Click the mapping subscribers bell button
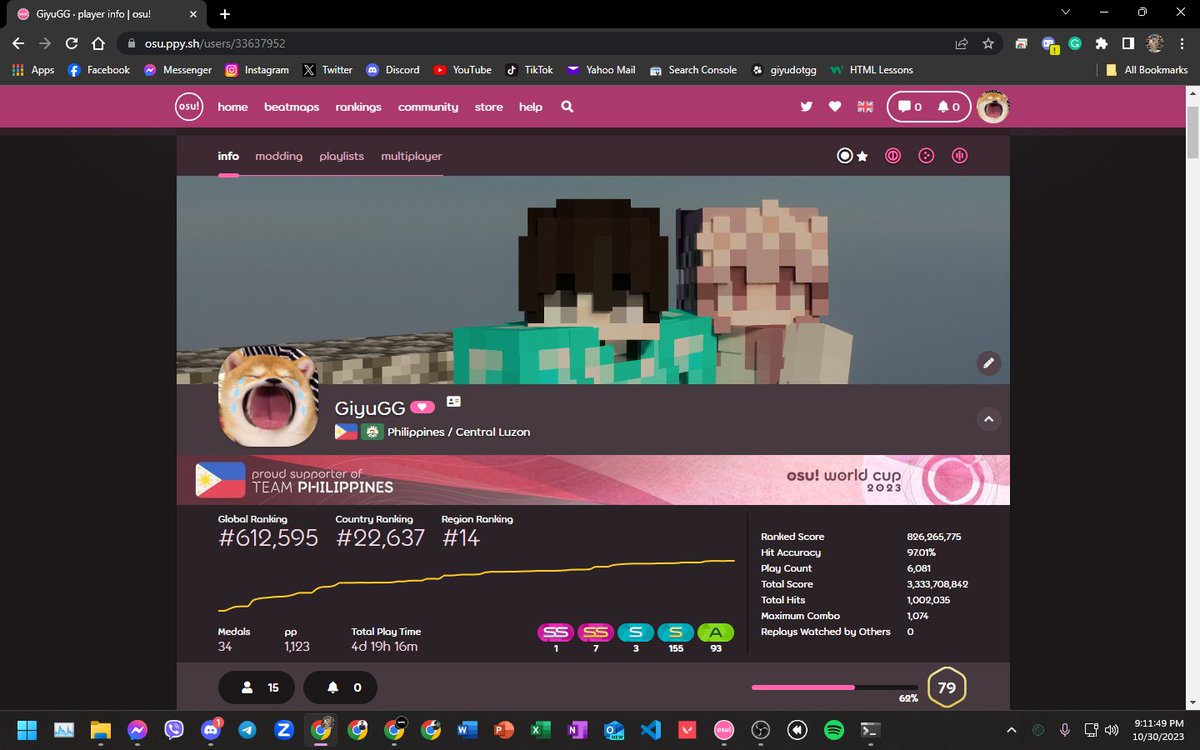The height and width of the screenshot is (750, 1200). click(x=340, y=688)
